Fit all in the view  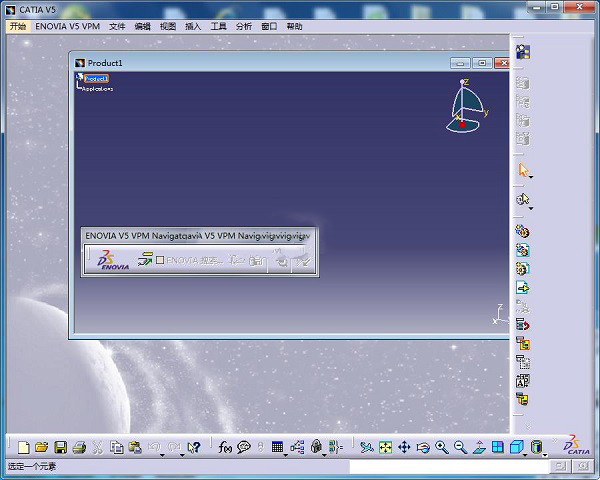pyautogui.click(x=386, y=447)
